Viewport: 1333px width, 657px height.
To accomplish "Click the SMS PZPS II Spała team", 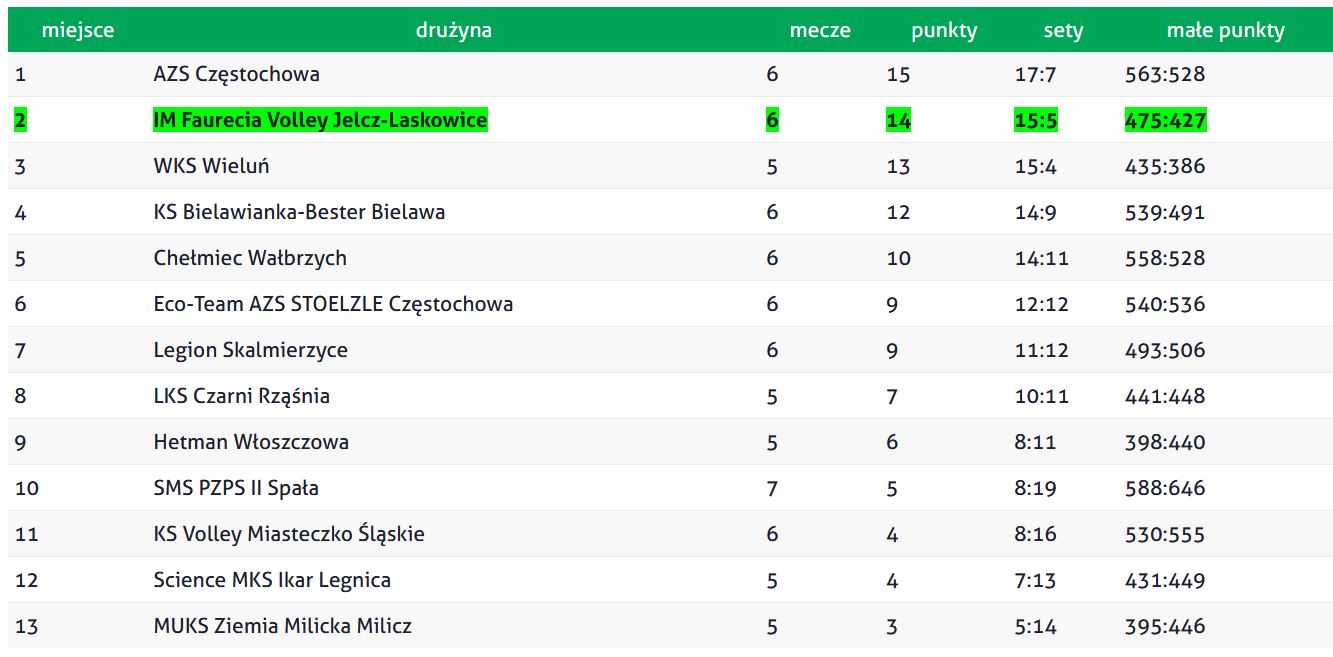I will [x=236, y=488].
